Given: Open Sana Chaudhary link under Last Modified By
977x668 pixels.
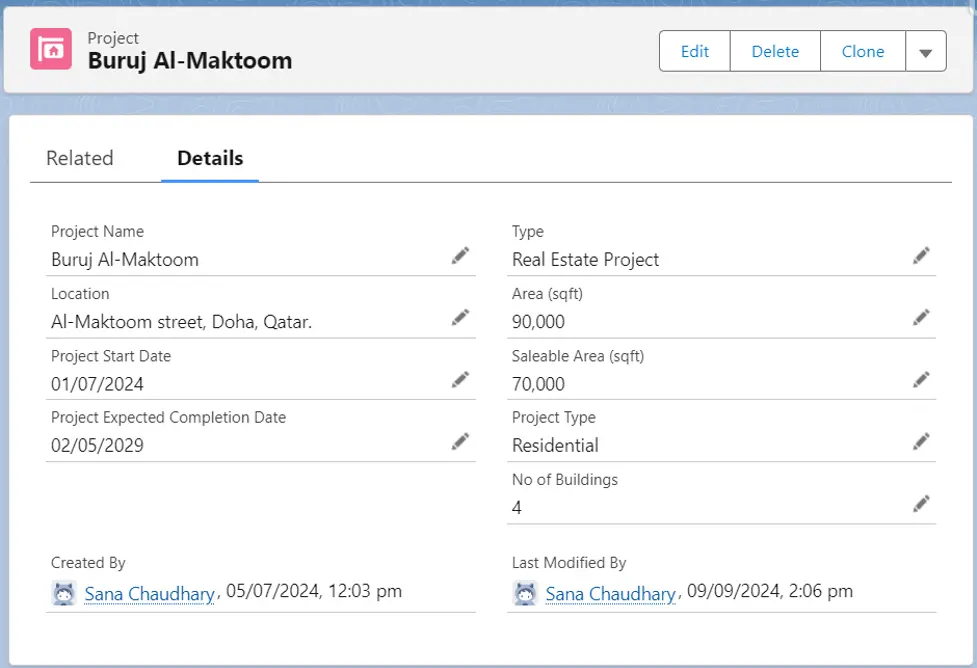Looking at the screenshot, I should click(611, 594).
